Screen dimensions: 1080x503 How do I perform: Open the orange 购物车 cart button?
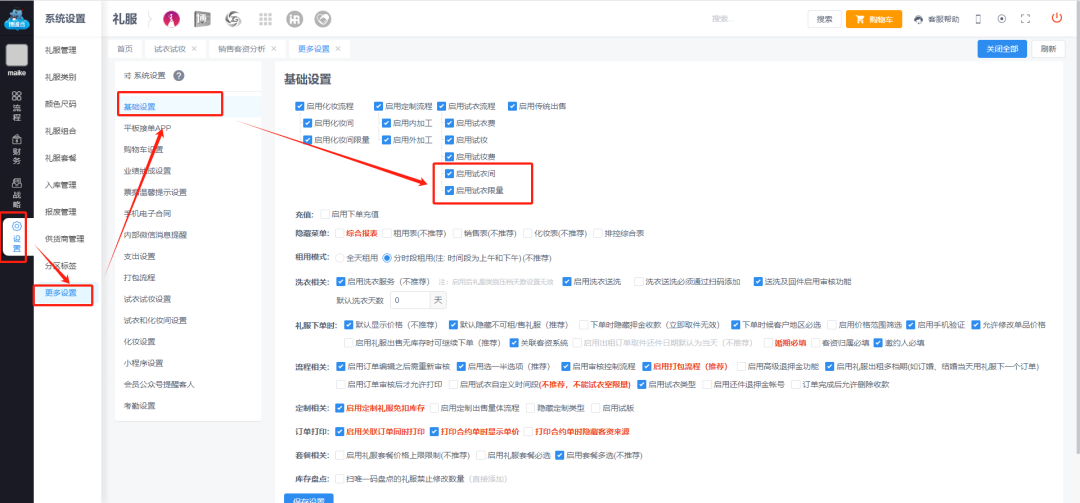coord(874,19)
